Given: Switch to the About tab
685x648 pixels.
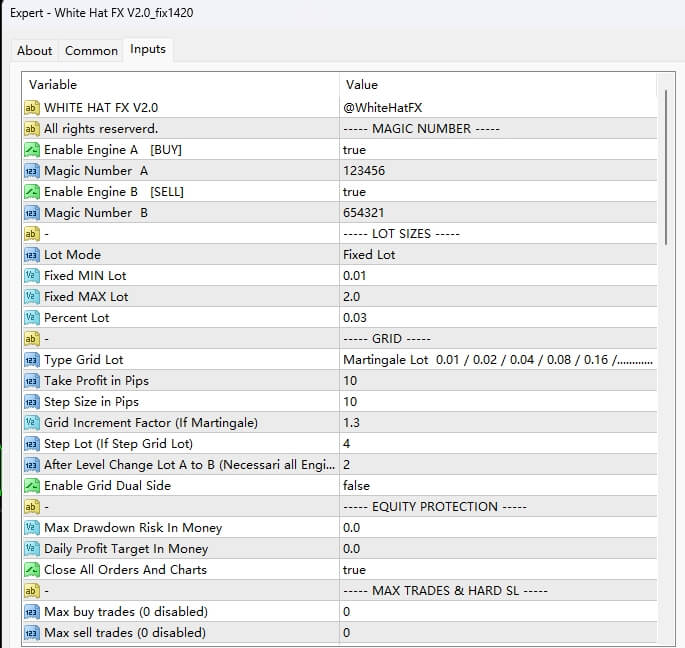Looking at the screenshot, I should (35, 50).
